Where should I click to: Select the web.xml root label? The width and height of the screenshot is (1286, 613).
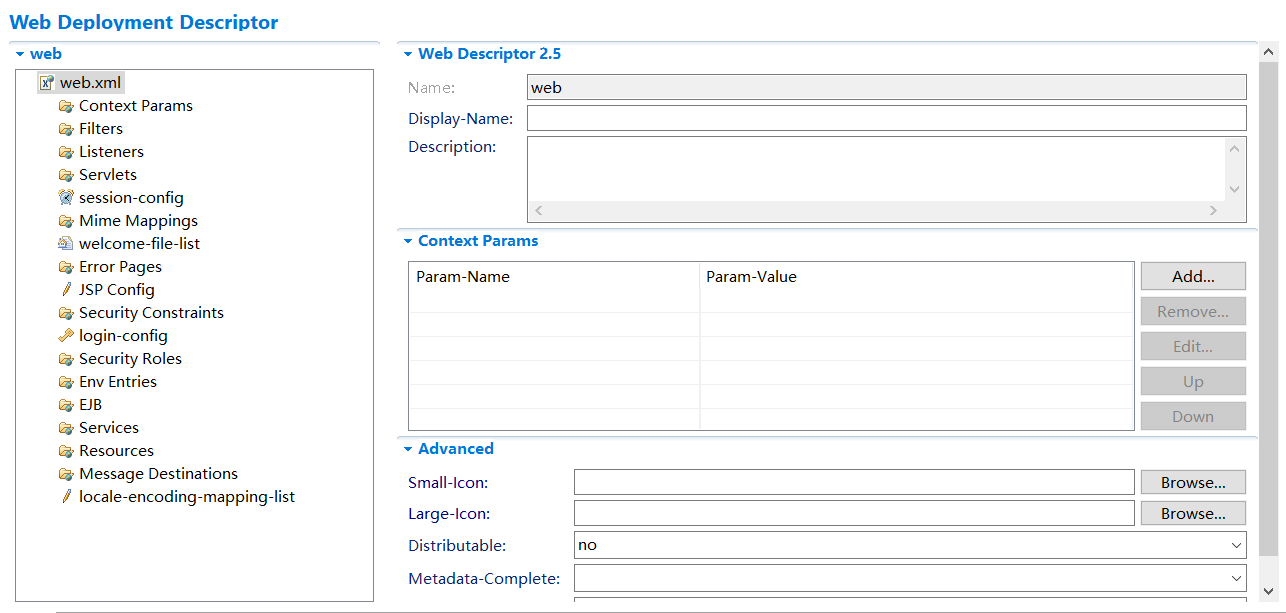pyautogui.click(x=90, y=83)
